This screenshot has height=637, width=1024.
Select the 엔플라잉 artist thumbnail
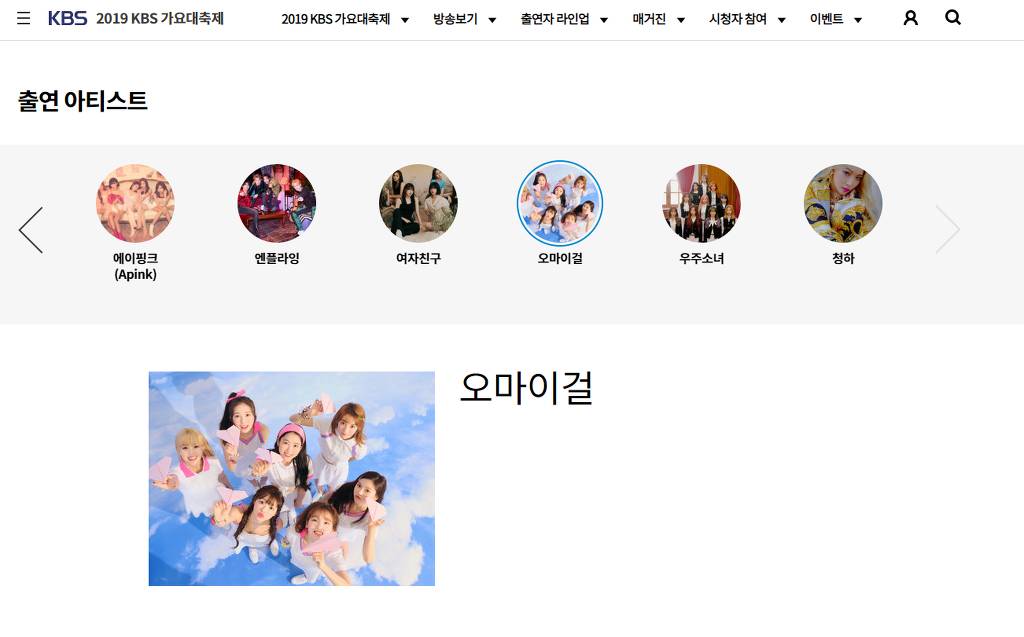pyautogui.click(x=277, y=203)
